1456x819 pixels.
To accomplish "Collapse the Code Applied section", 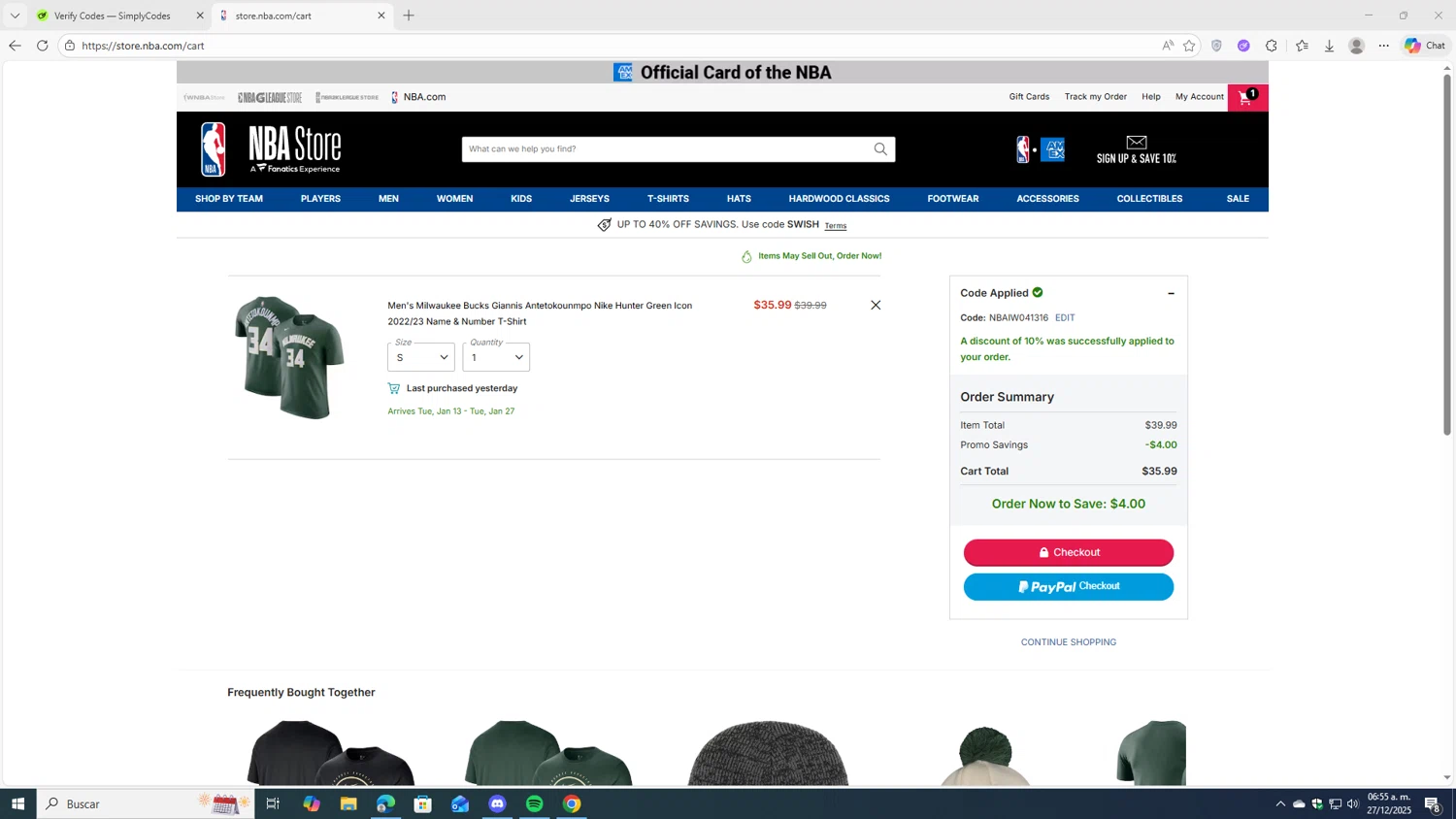I will tap(1171, 293).
